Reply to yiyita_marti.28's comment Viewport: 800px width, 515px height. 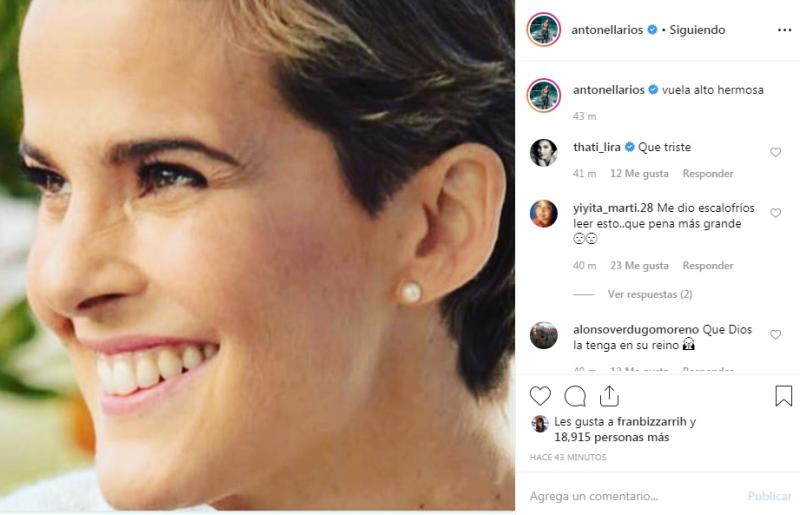[x=708, y=266]
